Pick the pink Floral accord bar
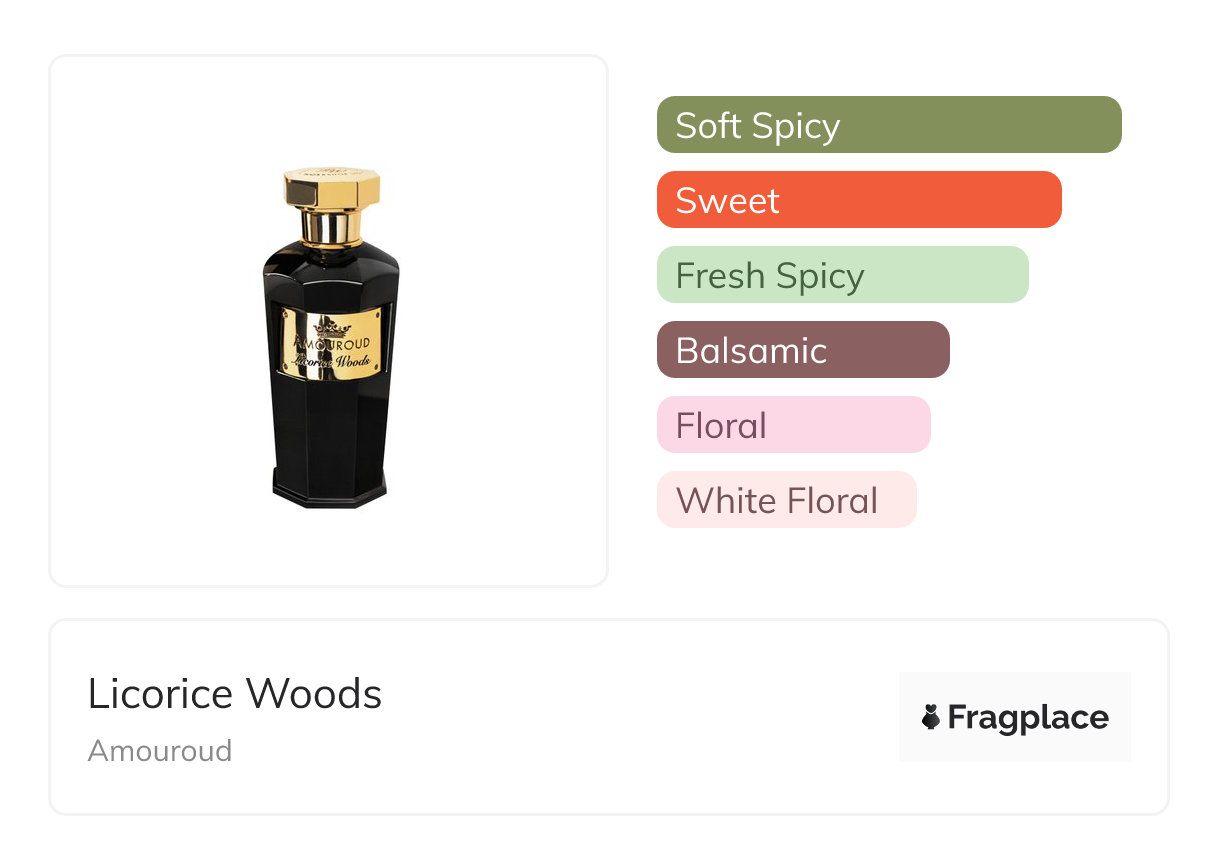This screenshot has width=1218, height=864. [x=793, y=425]
